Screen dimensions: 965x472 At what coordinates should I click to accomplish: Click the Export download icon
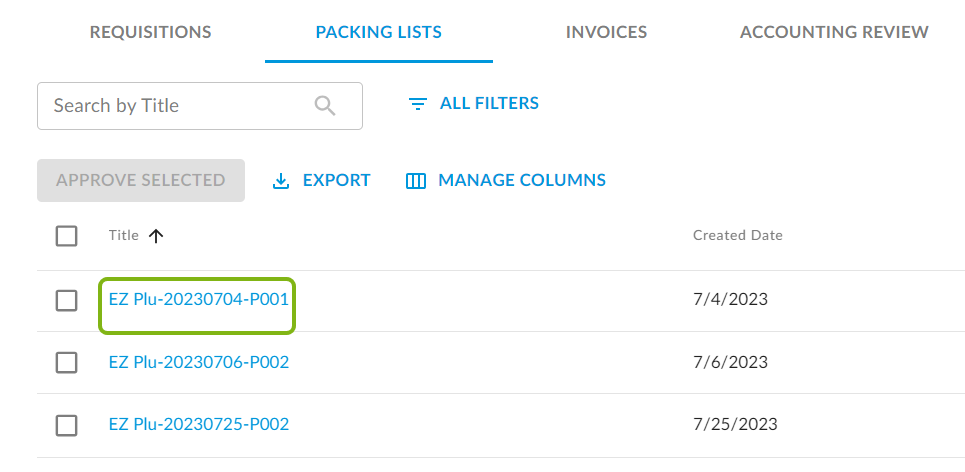point(281,181)
